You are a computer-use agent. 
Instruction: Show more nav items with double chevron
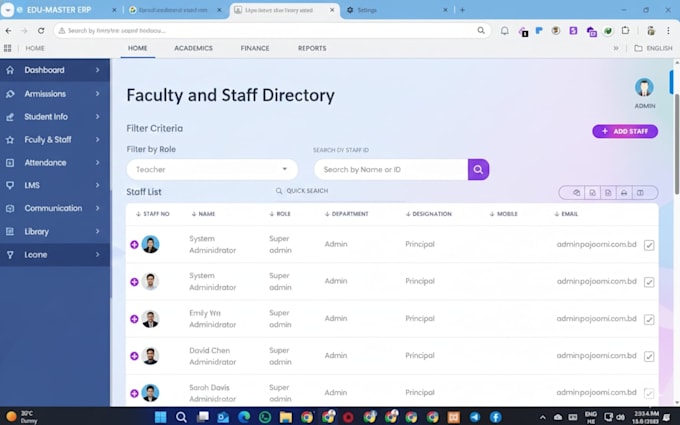pyautogui.click(x=616, y=48)
